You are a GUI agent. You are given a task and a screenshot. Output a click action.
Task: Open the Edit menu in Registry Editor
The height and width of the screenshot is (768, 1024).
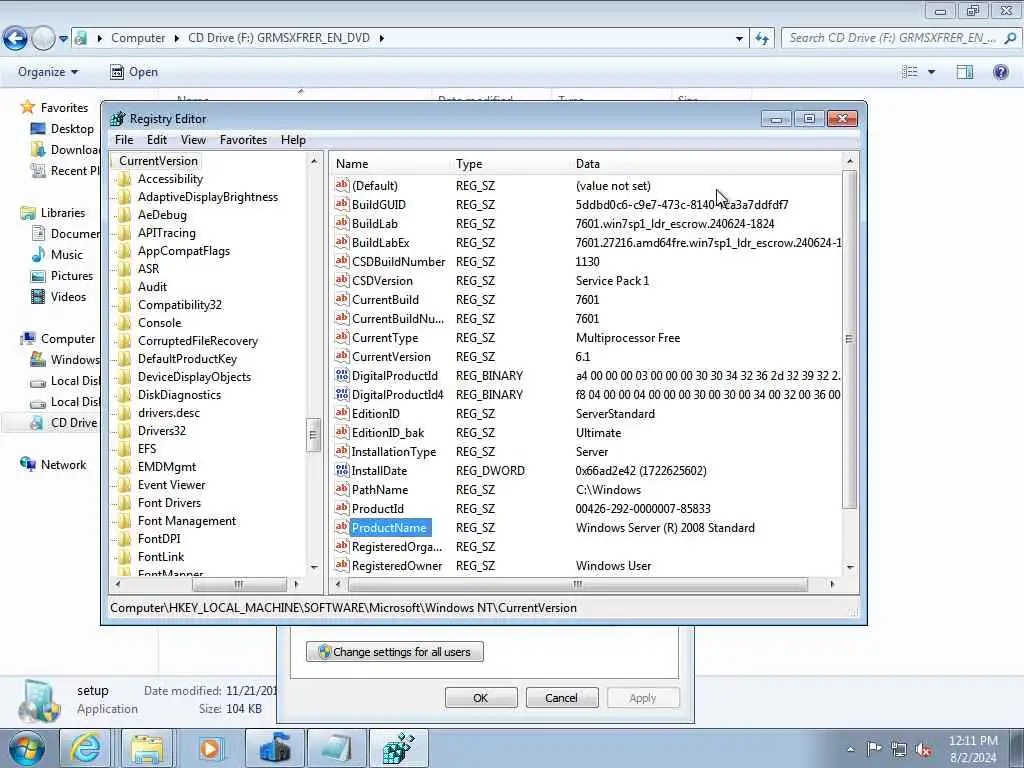[157, 140]
